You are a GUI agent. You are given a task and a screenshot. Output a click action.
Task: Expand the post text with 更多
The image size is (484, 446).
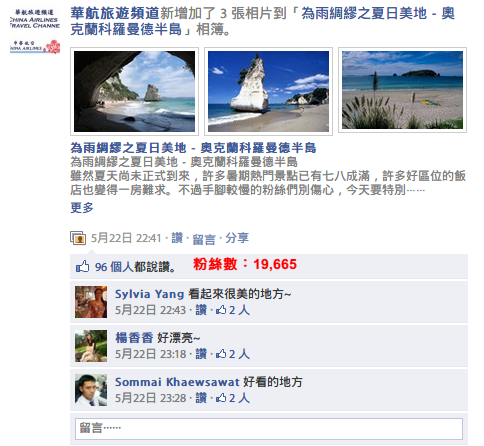(x=82, y=207)
